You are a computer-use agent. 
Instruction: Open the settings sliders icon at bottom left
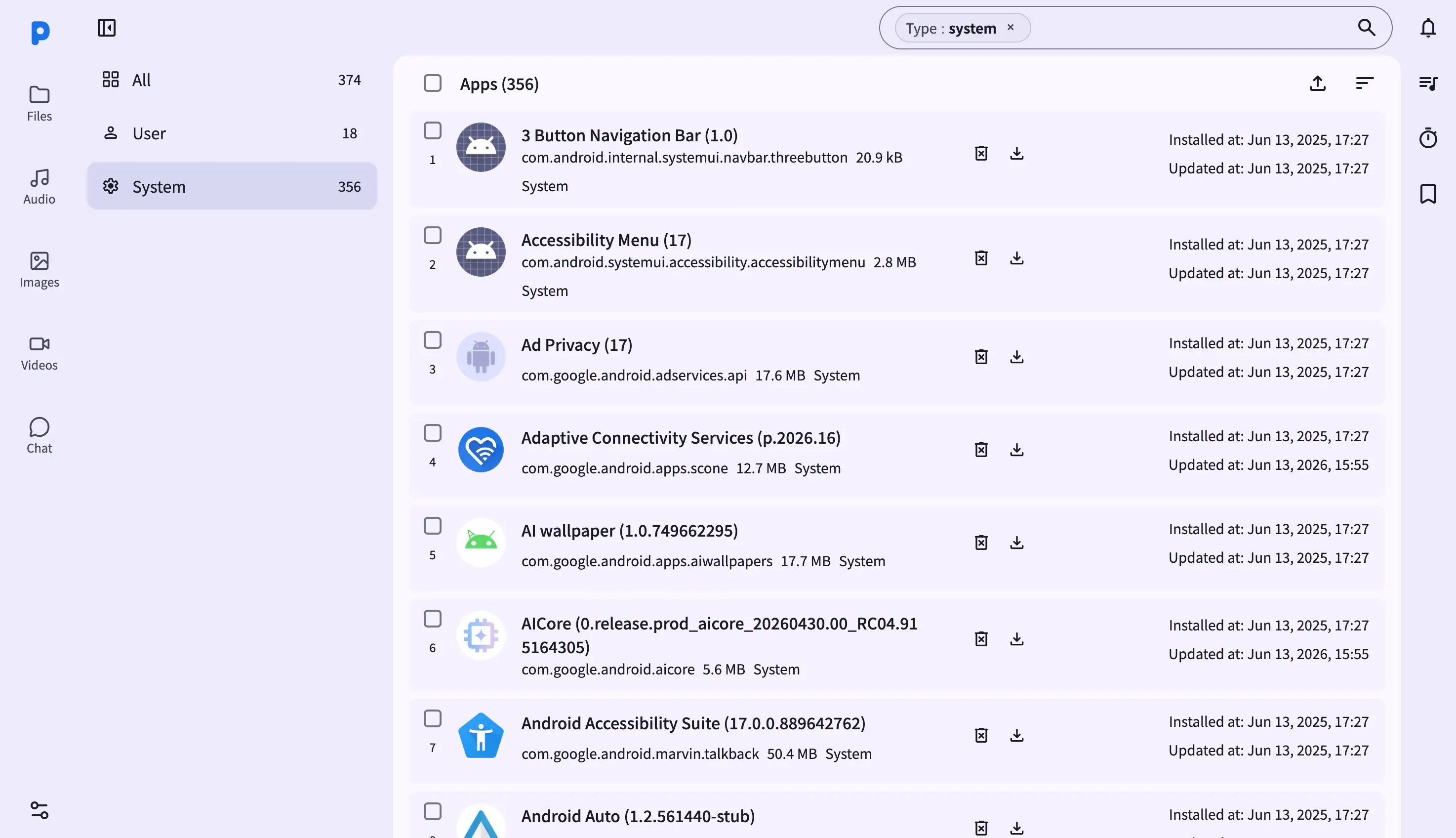click(x=39, y=810)
